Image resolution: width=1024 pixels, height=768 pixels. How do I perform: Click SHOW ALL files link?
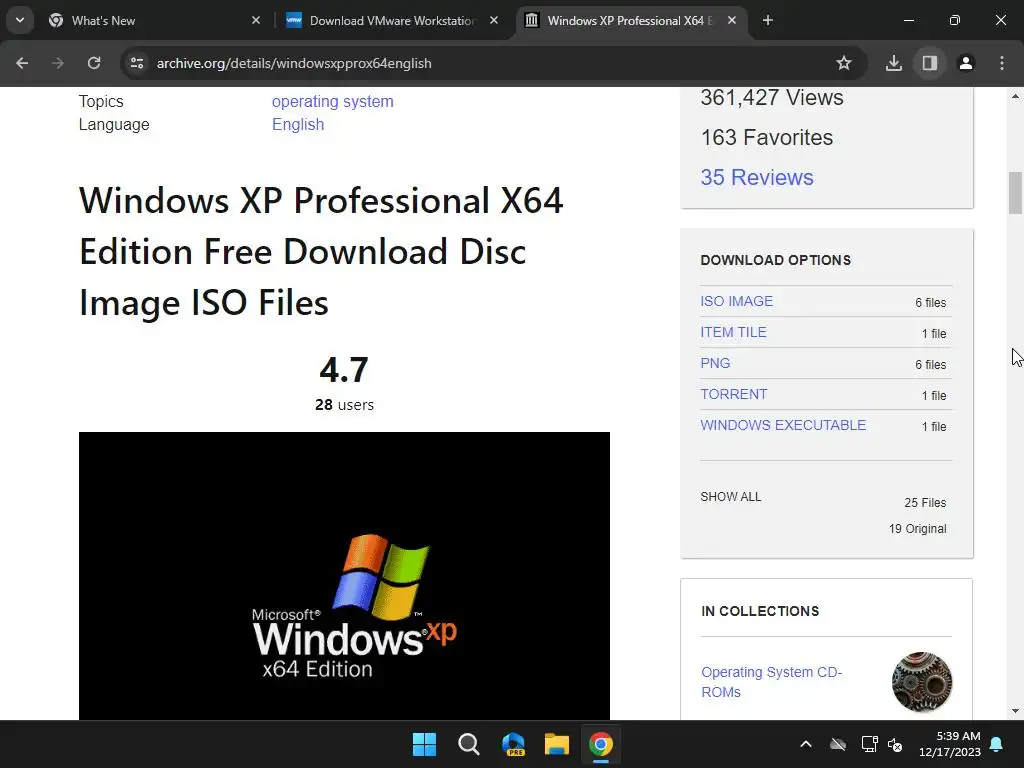(x=731, y=497)
